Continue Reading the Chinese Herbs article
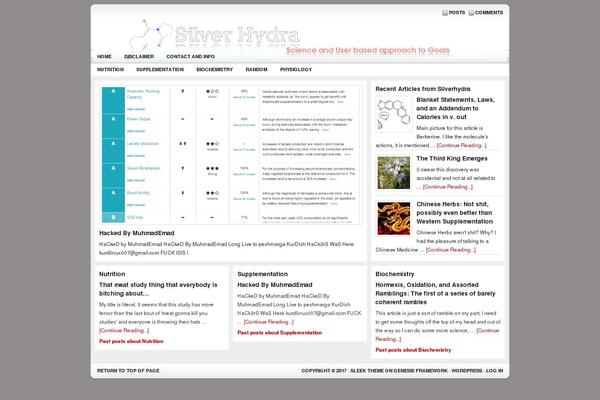The image size is (600, 400). tap(451, 250)
